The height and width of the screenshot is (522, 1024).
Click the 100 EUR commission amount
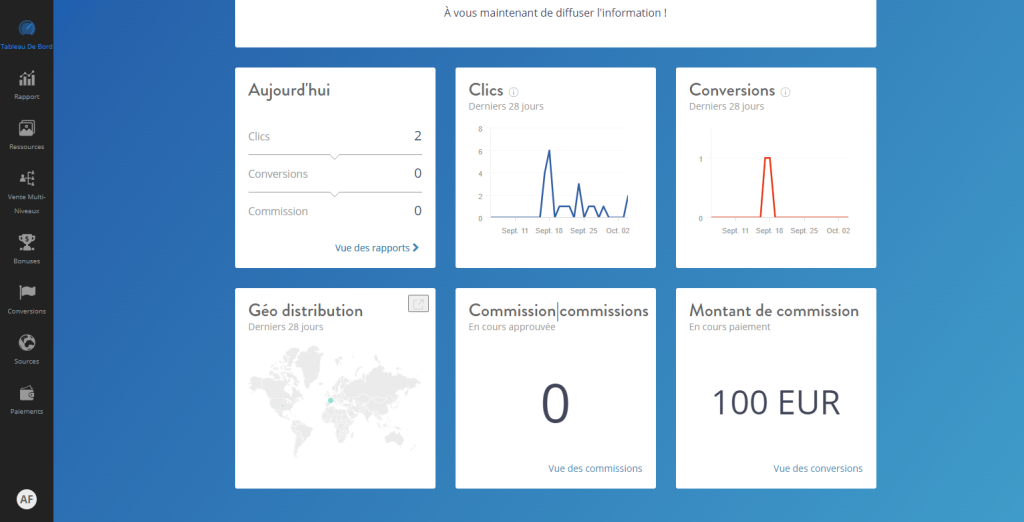pyautogui.click(x=776, y=403)
